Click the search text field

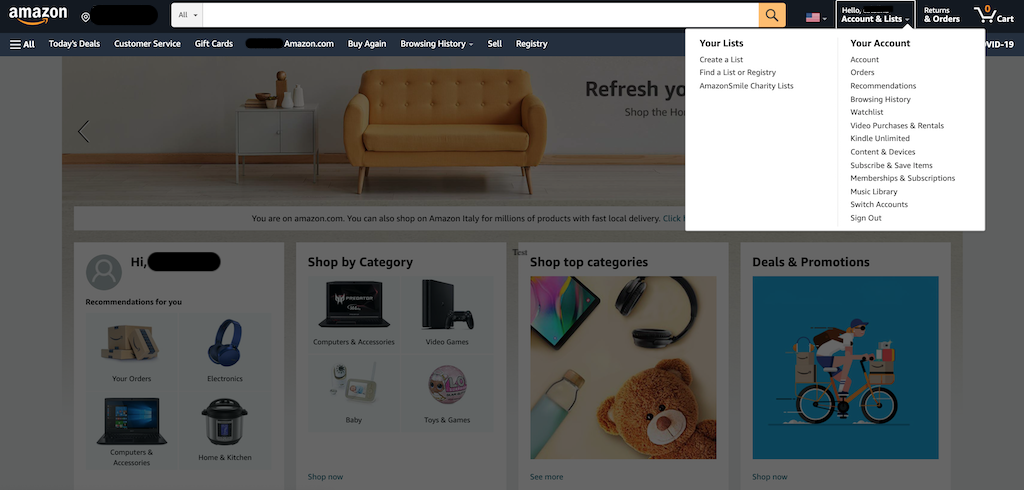tap(481, 15)
